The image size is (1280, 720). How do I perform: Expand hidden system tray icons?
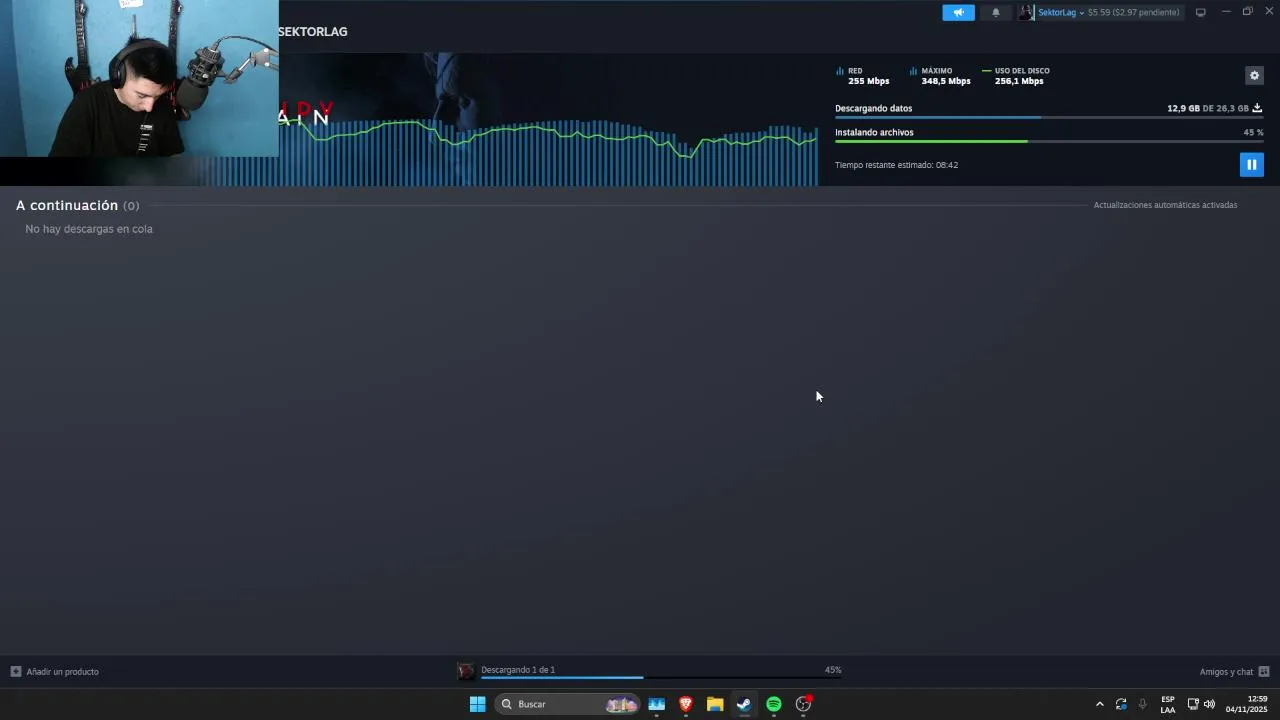coord(1100,704)
